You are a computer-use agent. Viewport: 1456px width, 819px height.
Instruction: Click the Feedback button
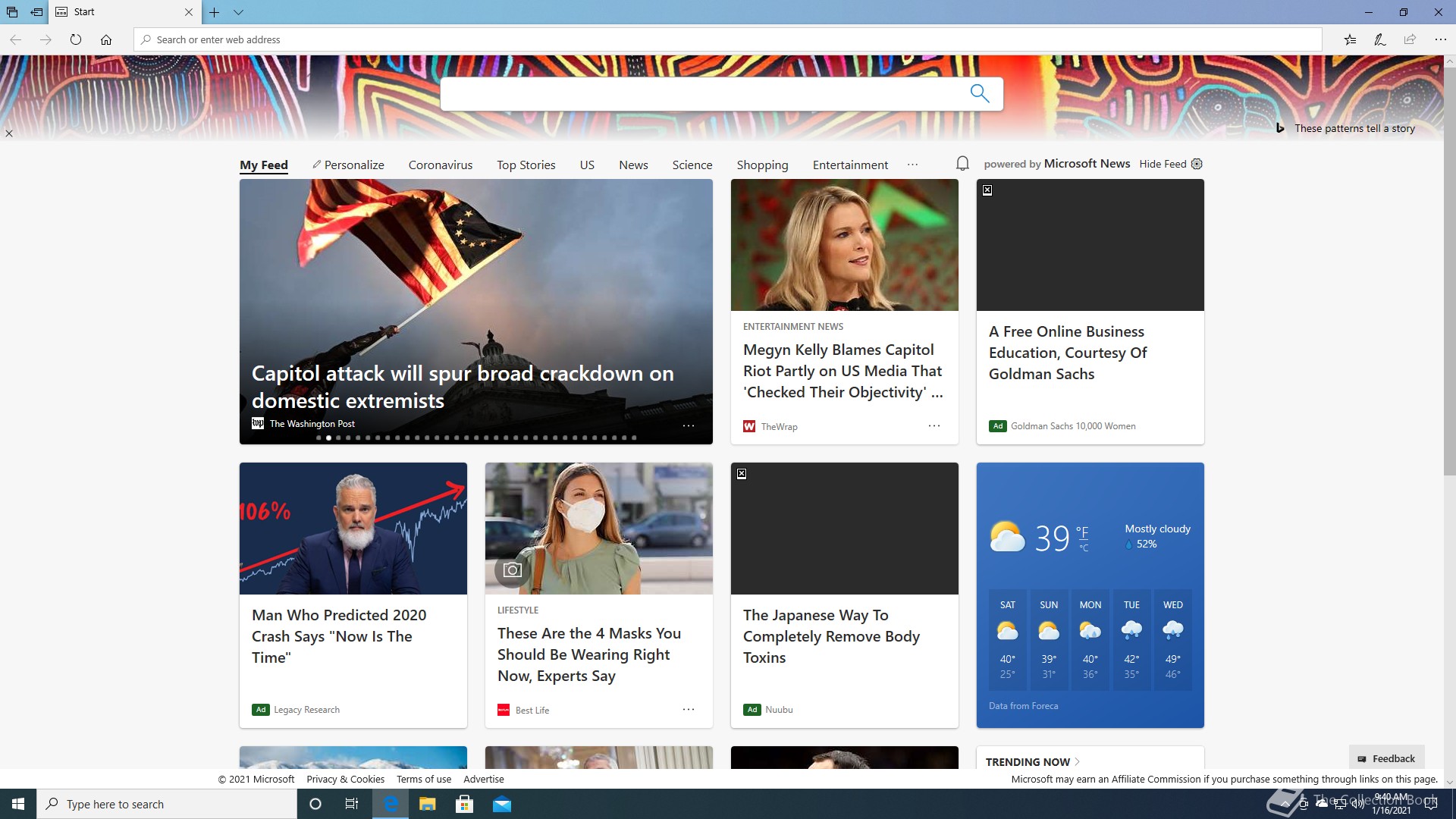pyautogui.click(x=1386, y=758)
